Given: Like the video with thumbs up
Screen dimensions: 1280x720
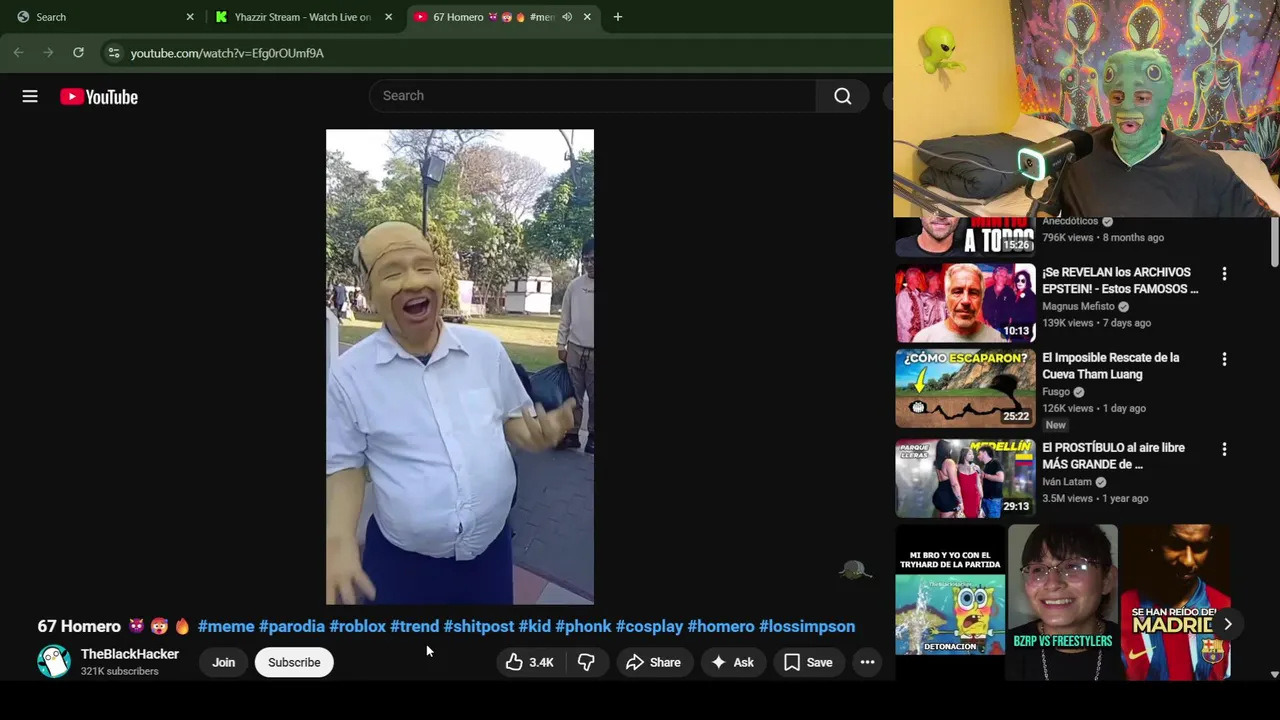Looking at the screenshot, I should tap(530, 662).
